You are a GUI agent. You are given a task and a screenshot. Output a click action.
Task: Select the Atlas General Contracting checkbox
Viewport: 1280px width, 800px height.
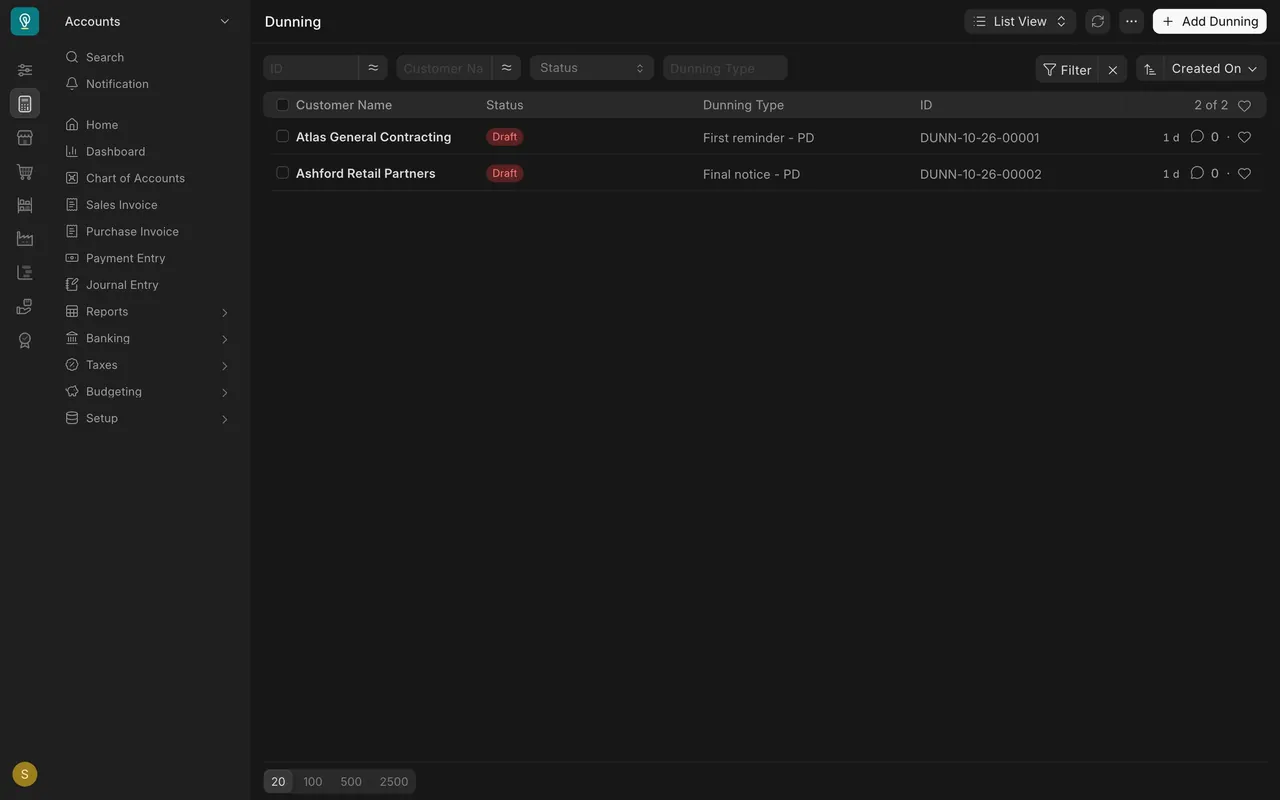pos(282,136)
